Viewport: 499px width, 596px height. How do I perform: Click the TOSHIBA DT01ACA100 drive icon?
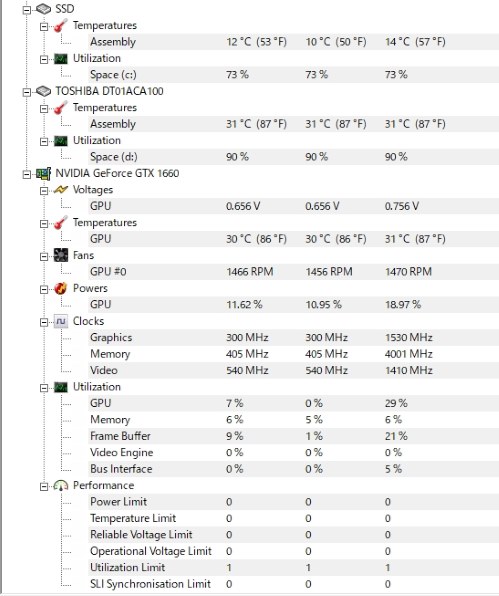(x=43, y=91)
